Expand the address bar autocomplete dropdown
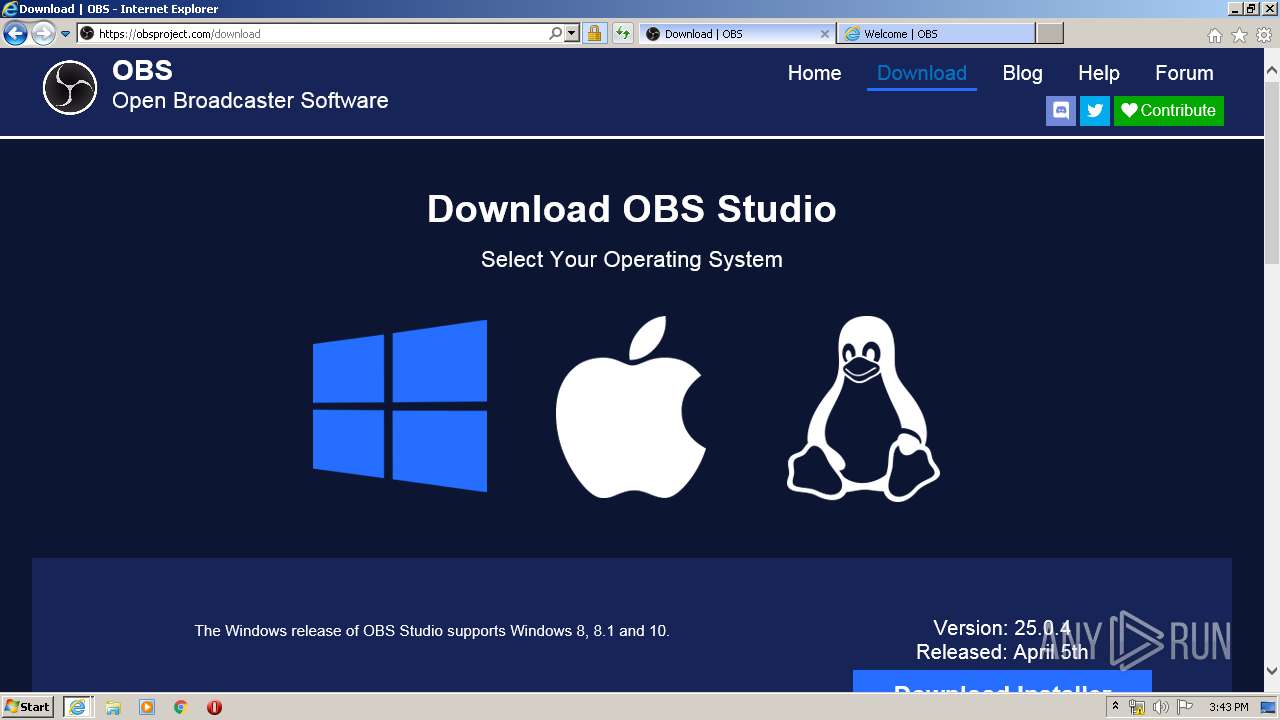Screen dimensions: 1280x720 tap(572, 33)
